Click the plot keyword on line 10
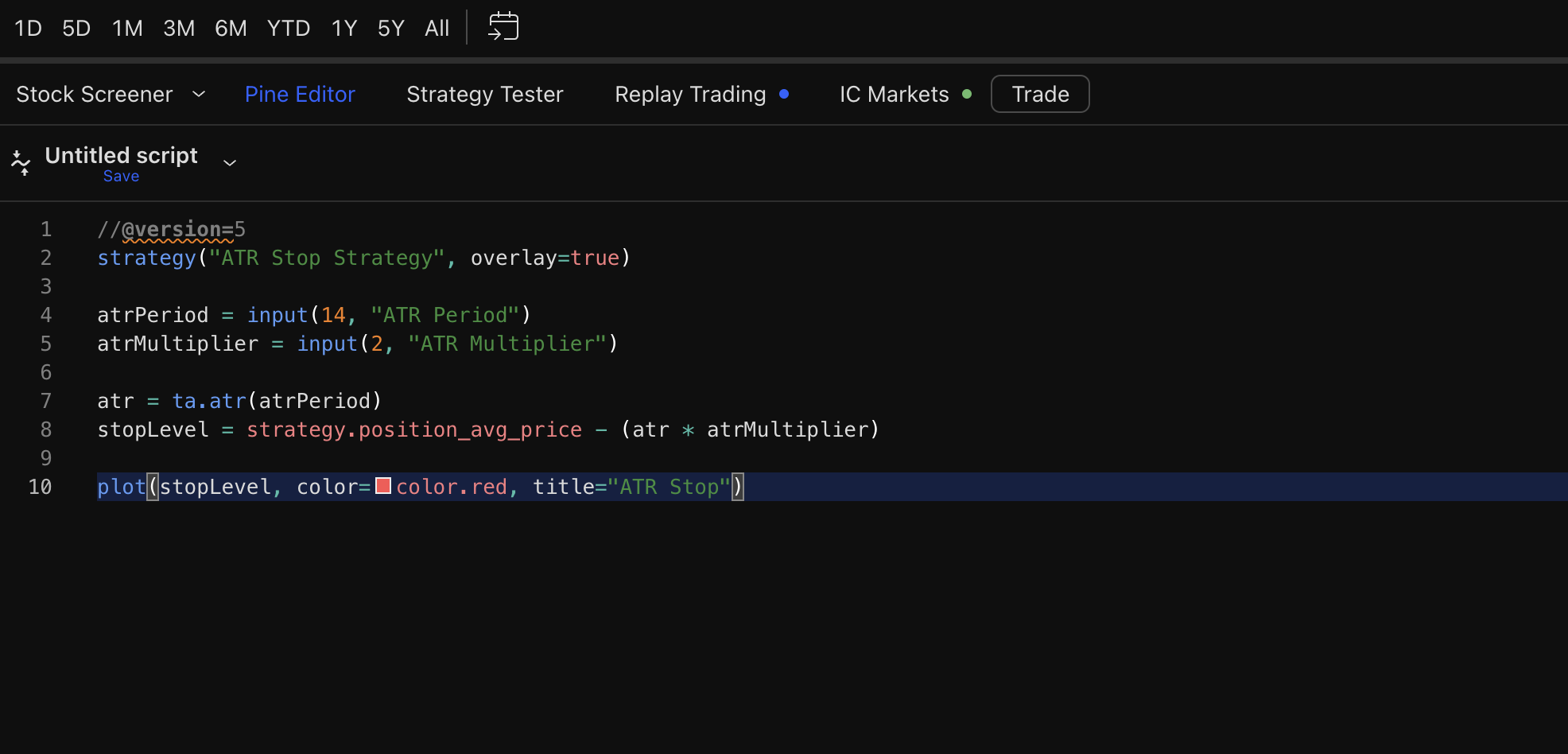The height and width of the screenshot is (754, 1568). coord(122,487)
